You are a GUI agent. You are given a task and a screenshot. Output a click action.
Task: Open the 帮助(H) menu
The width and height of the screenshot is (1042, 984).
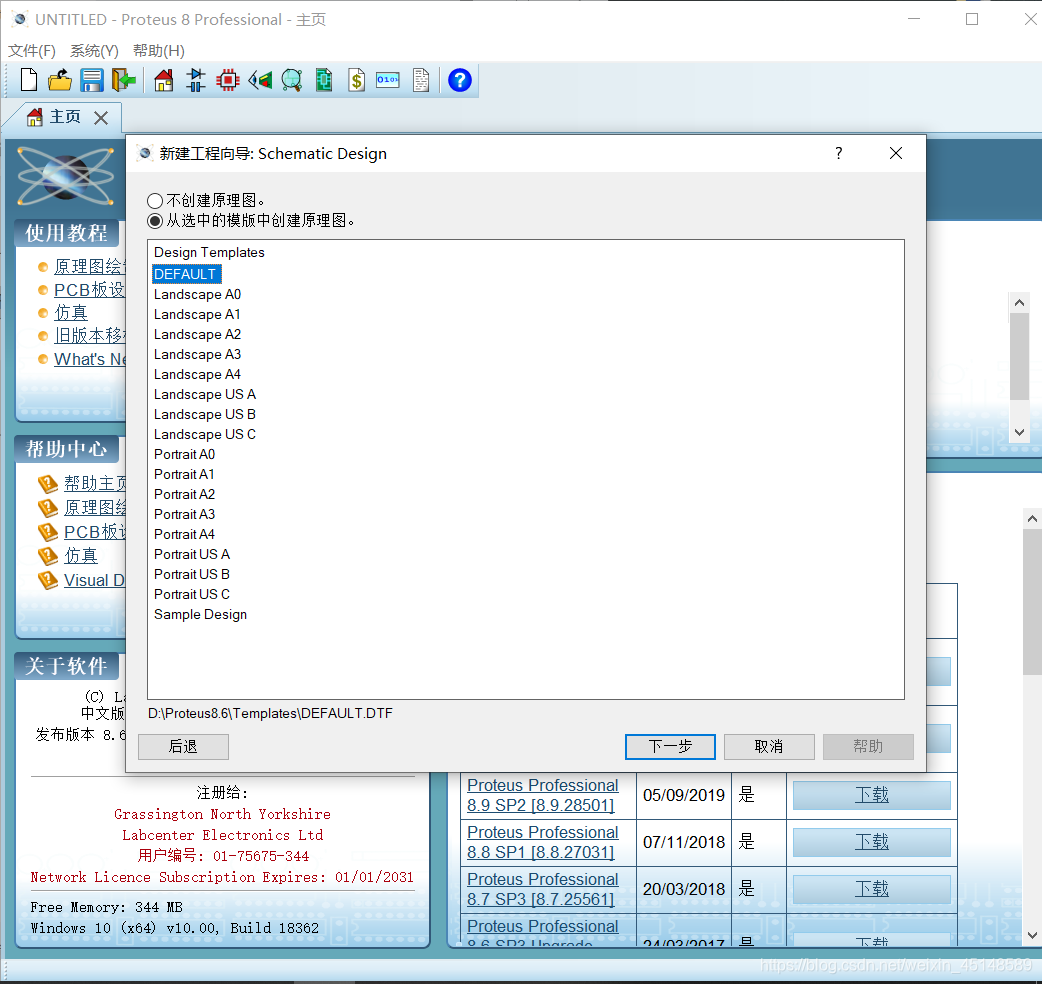[x=159, y=50]
